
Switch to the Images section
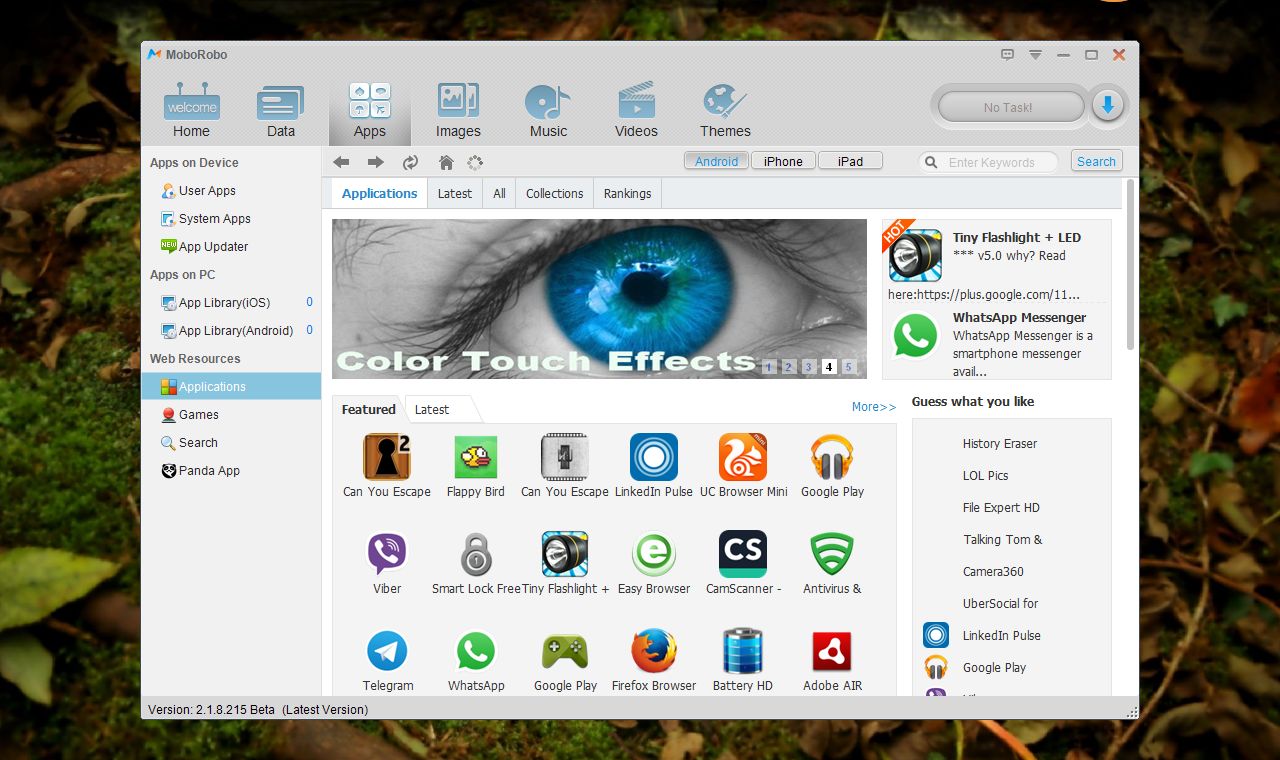tap(458, 112)
